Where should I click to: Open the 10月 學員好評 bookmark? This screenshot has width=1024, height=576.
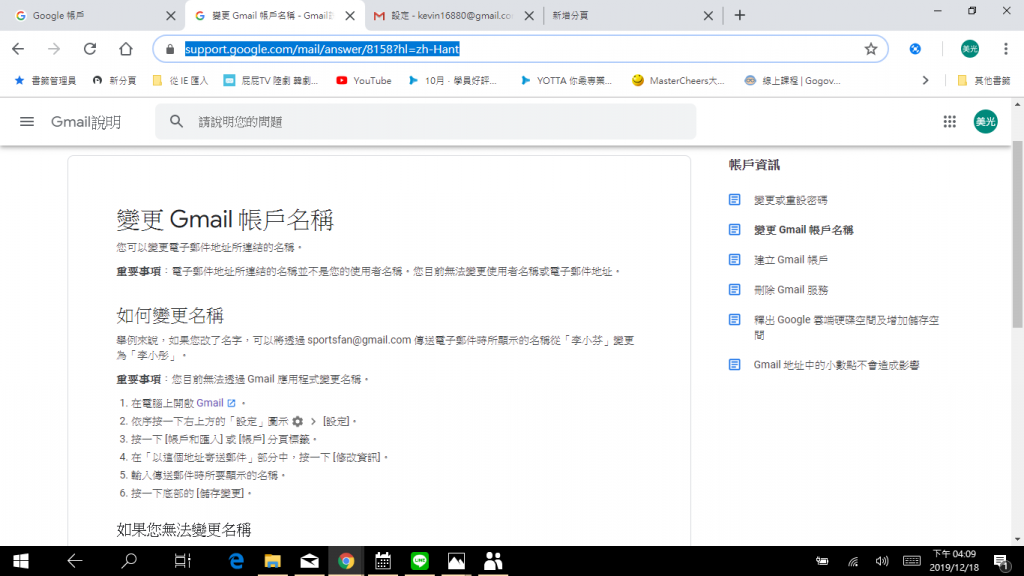[x=453, y=81]
